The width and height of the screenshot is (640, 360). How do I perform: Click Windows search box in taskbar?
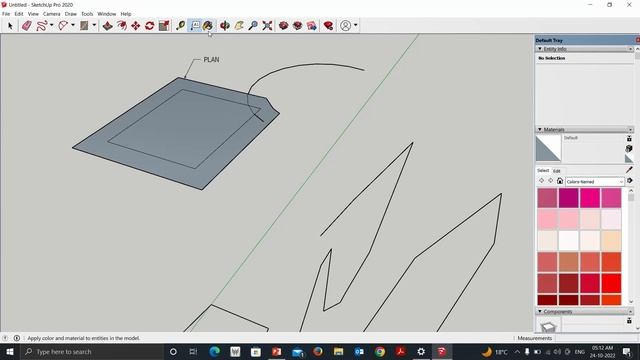(x=92, y=351)
